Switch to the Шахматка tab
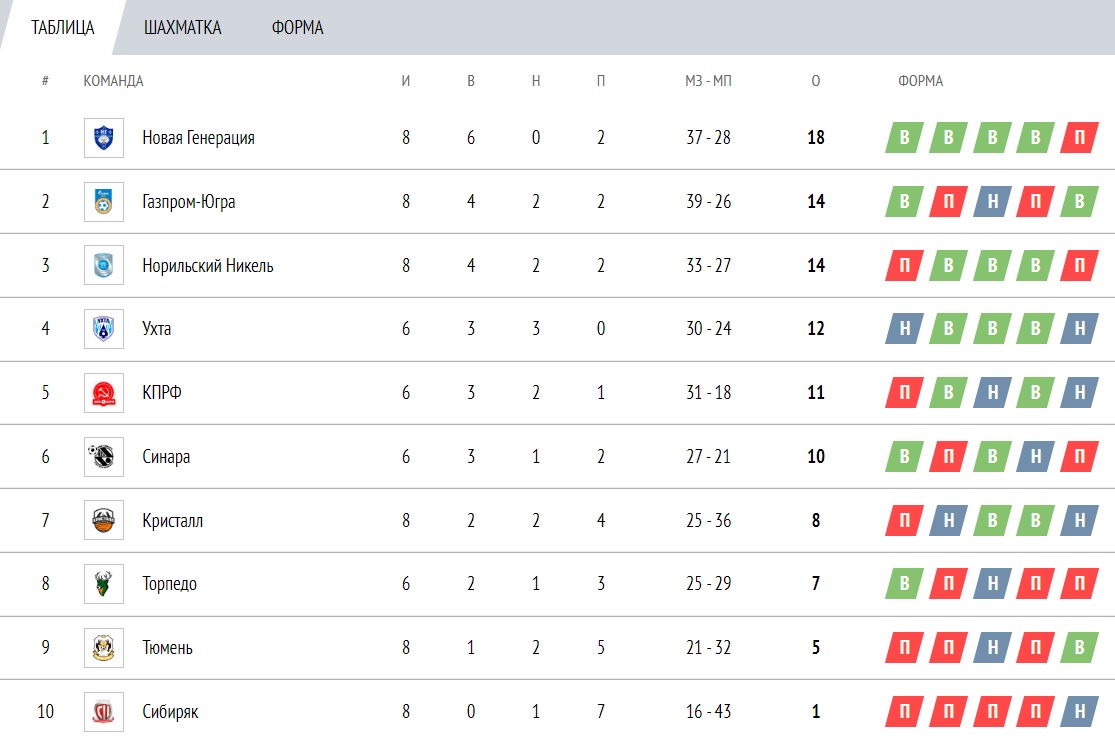The height and width of the screenshot is (739, 1115). 182,28
